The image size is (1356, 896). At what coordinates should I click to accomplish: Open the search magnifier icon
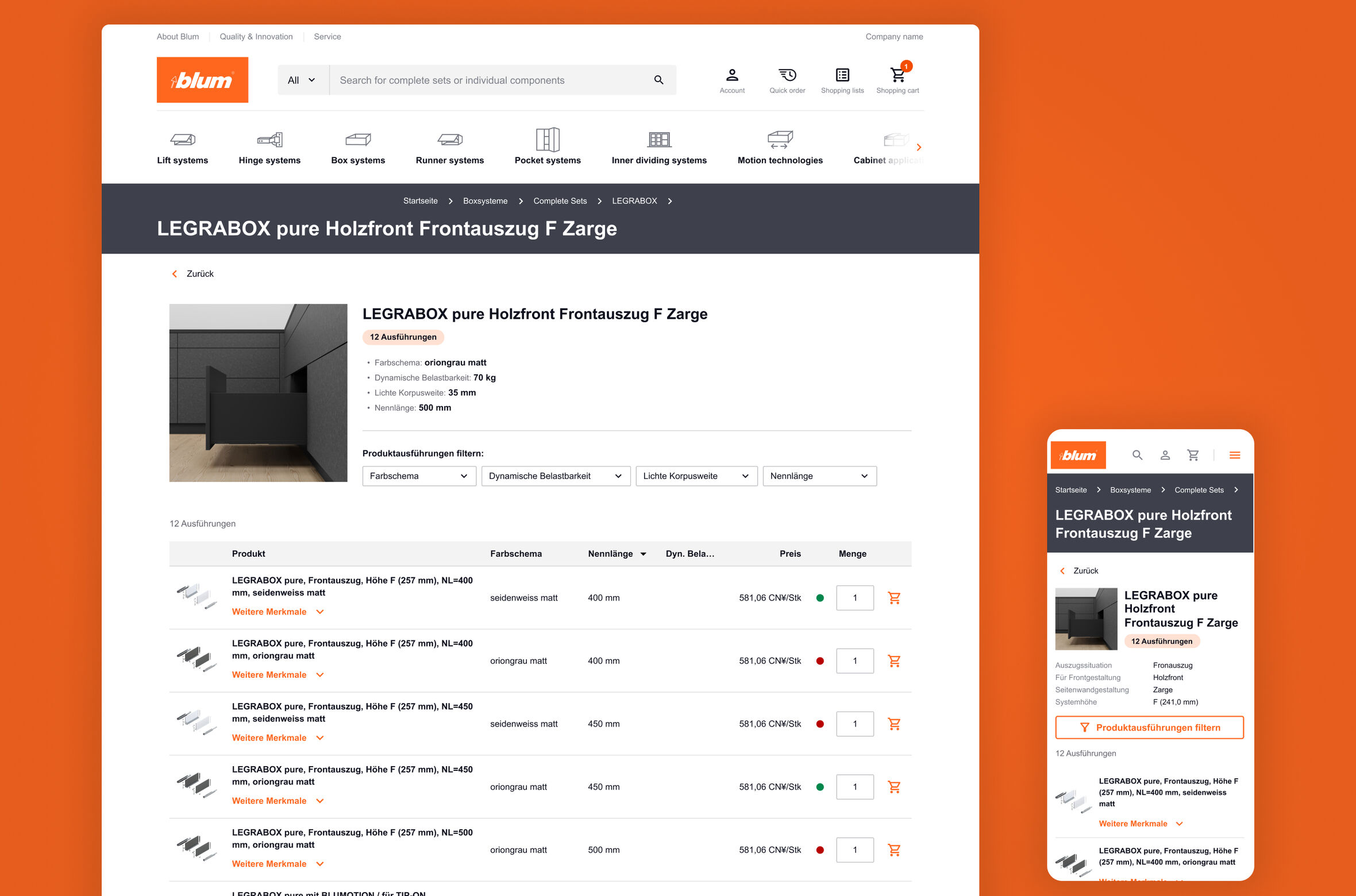pyautogui.click(x=658, y=79)
